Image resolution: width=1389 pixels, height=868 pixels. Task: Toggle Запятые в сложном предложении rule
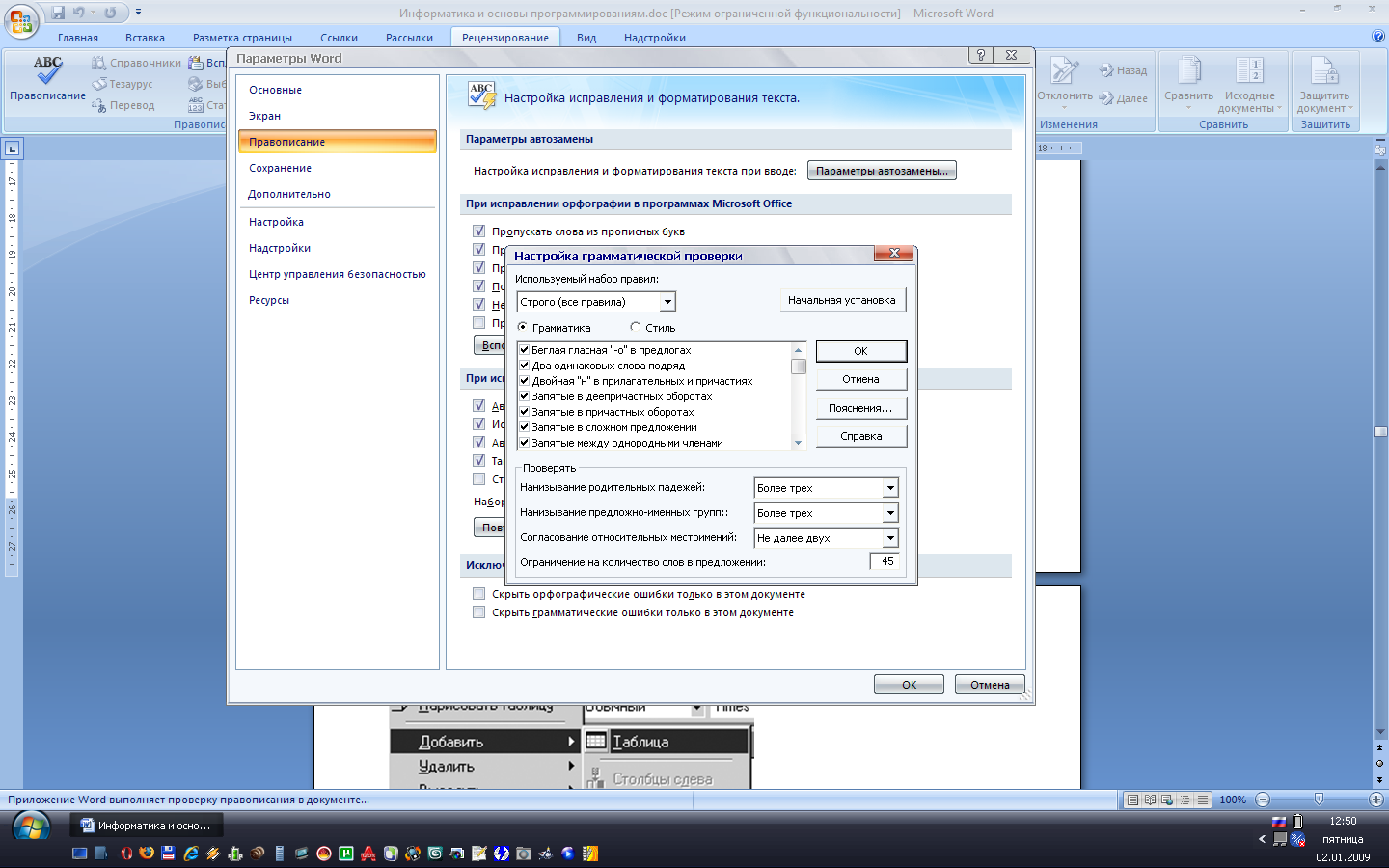525,427
